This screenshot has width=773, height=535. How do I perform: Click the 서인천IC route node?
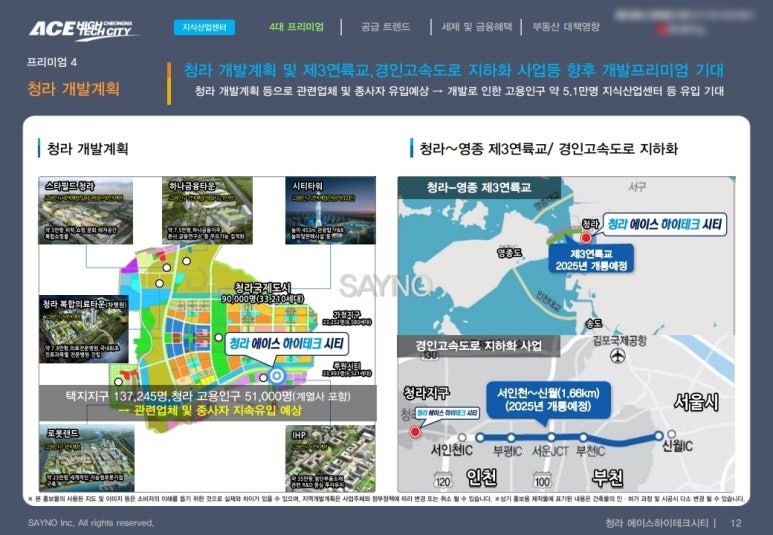(x=462, y=437)
